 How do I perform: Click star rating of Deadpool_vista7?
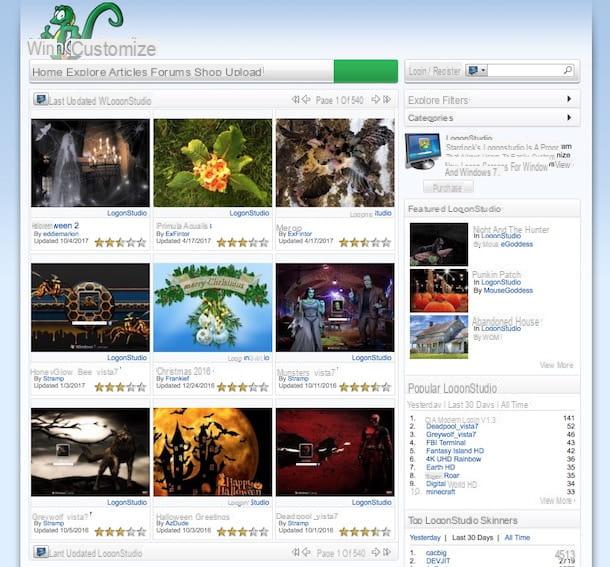pyautogui.click(x=365, y=532)
